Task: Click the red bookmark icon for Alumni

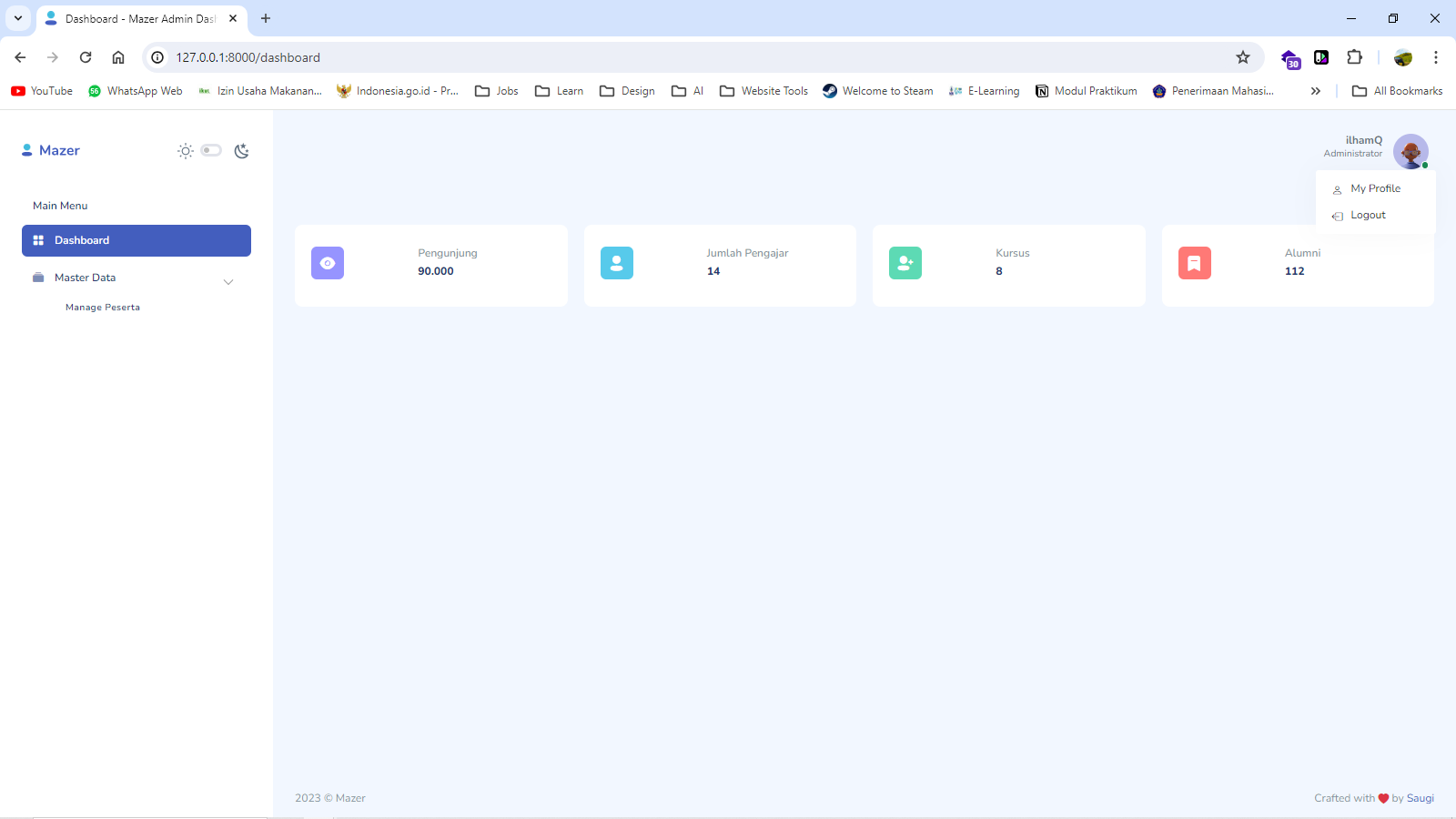Action: [x=1194, y=263]
